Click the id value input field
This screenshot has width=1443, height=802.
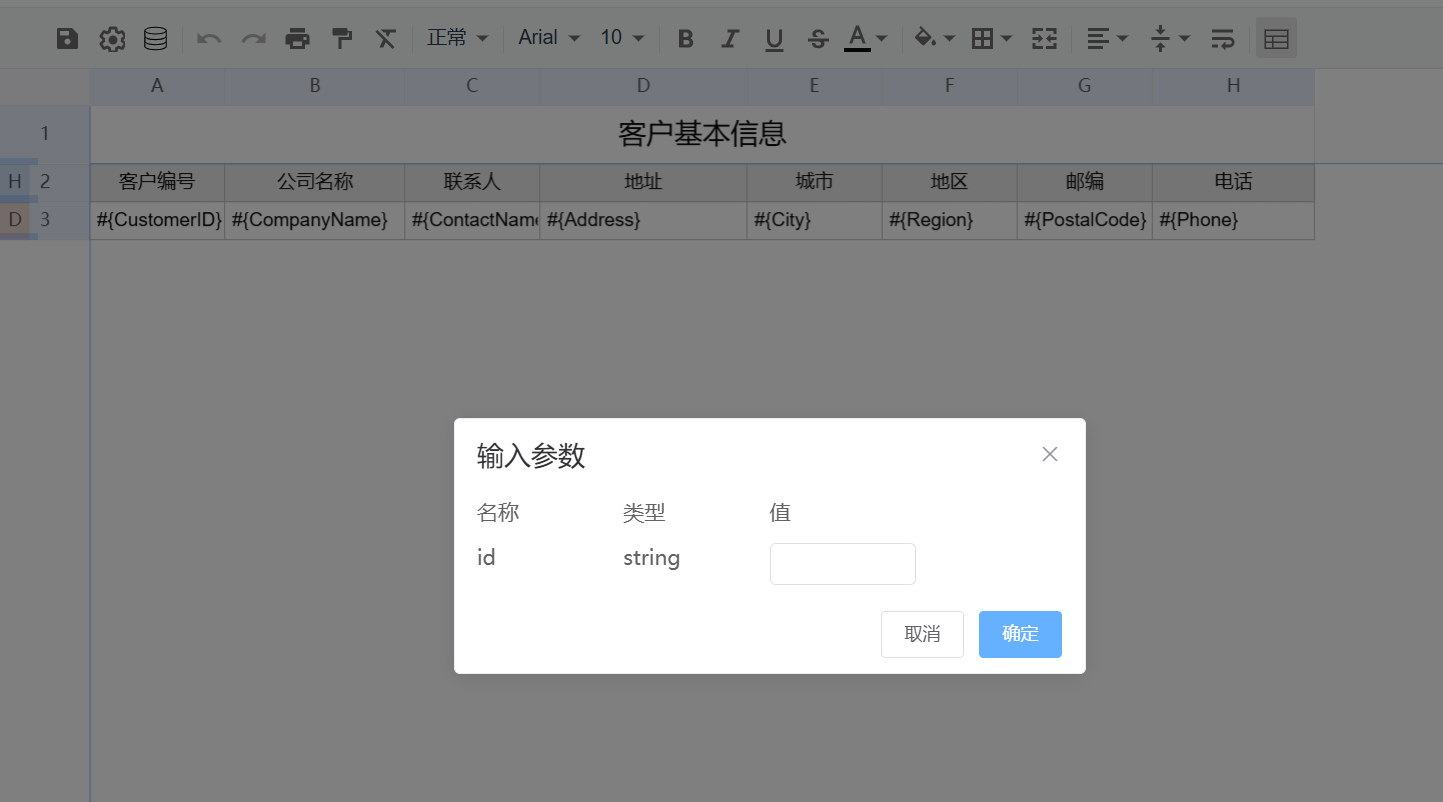[x=842, y=564]
